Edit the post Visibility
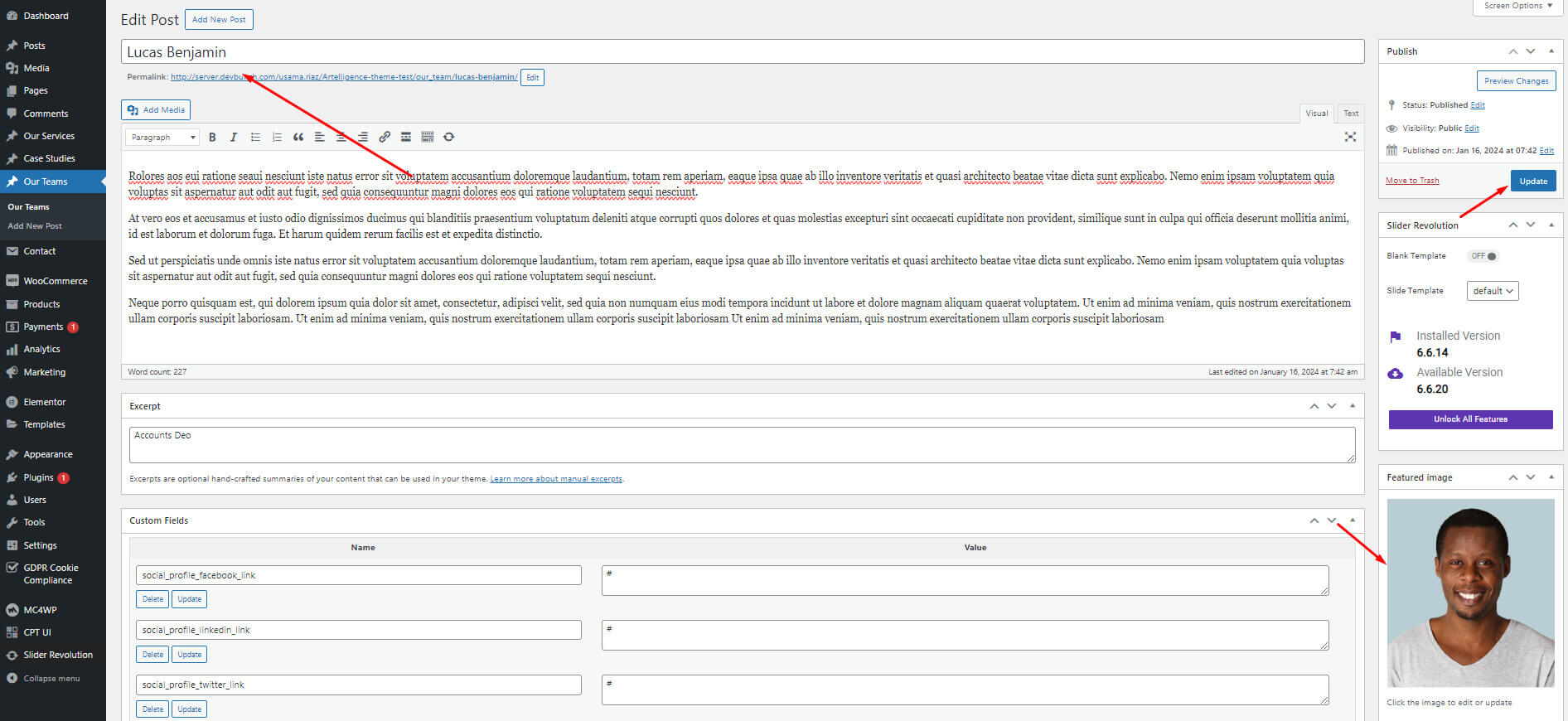The height and width of the screenshot is (721, 1568). [1472, 128]
